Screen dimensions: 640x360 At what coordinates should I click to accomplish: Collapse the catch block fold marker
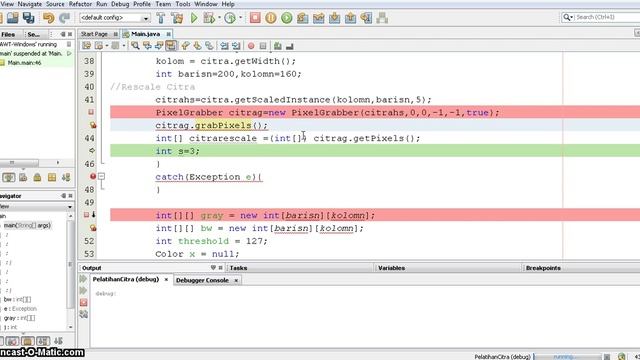101,176
